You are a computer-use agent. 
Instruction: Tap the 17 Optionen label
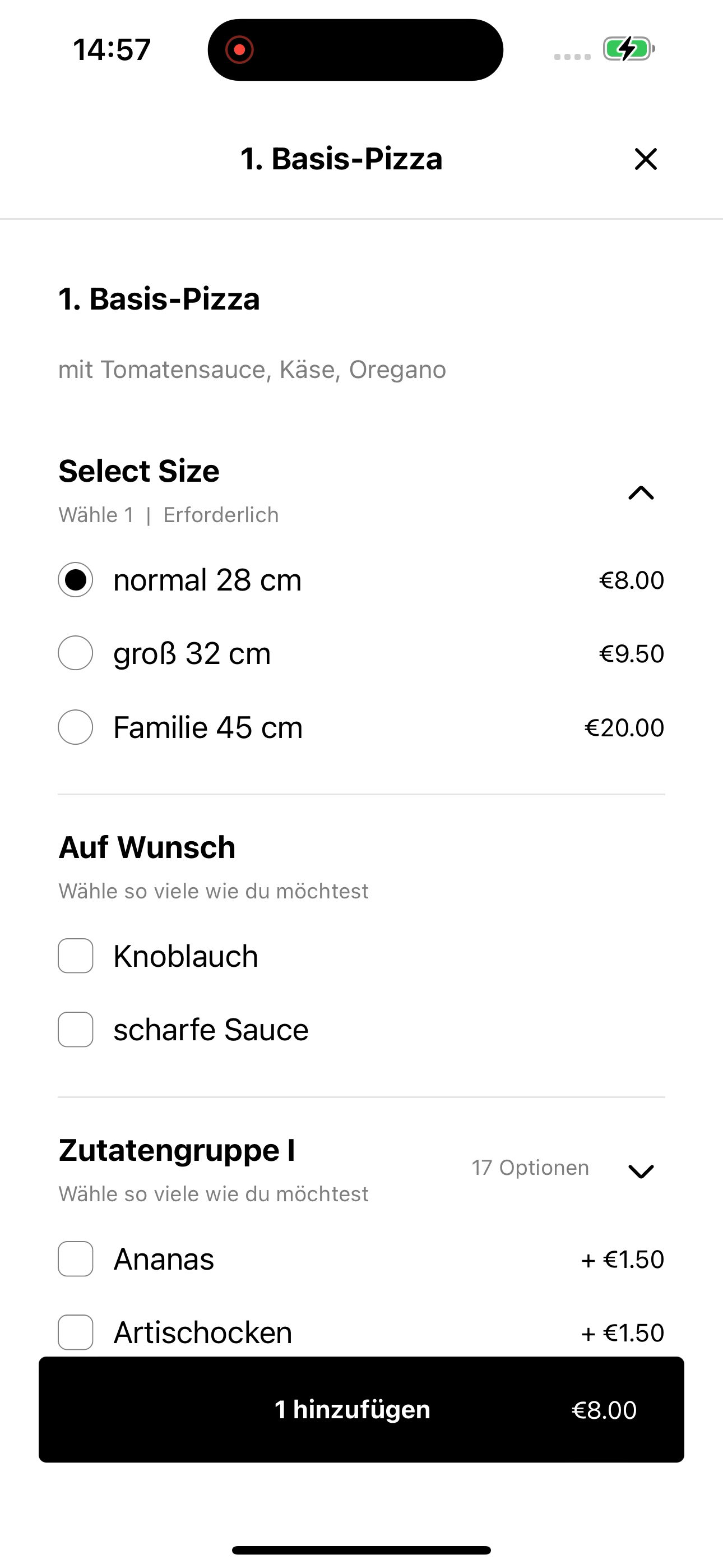coord(530,1168)
